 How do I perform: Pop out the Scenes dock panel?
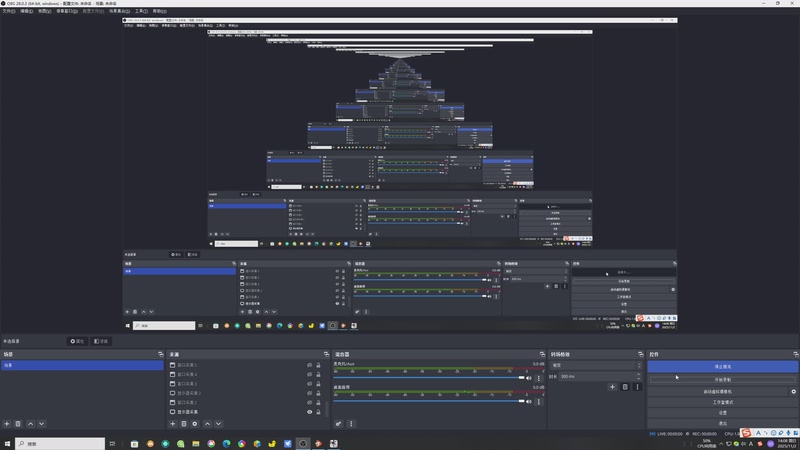pyautogui.click(x=161, y=354)
